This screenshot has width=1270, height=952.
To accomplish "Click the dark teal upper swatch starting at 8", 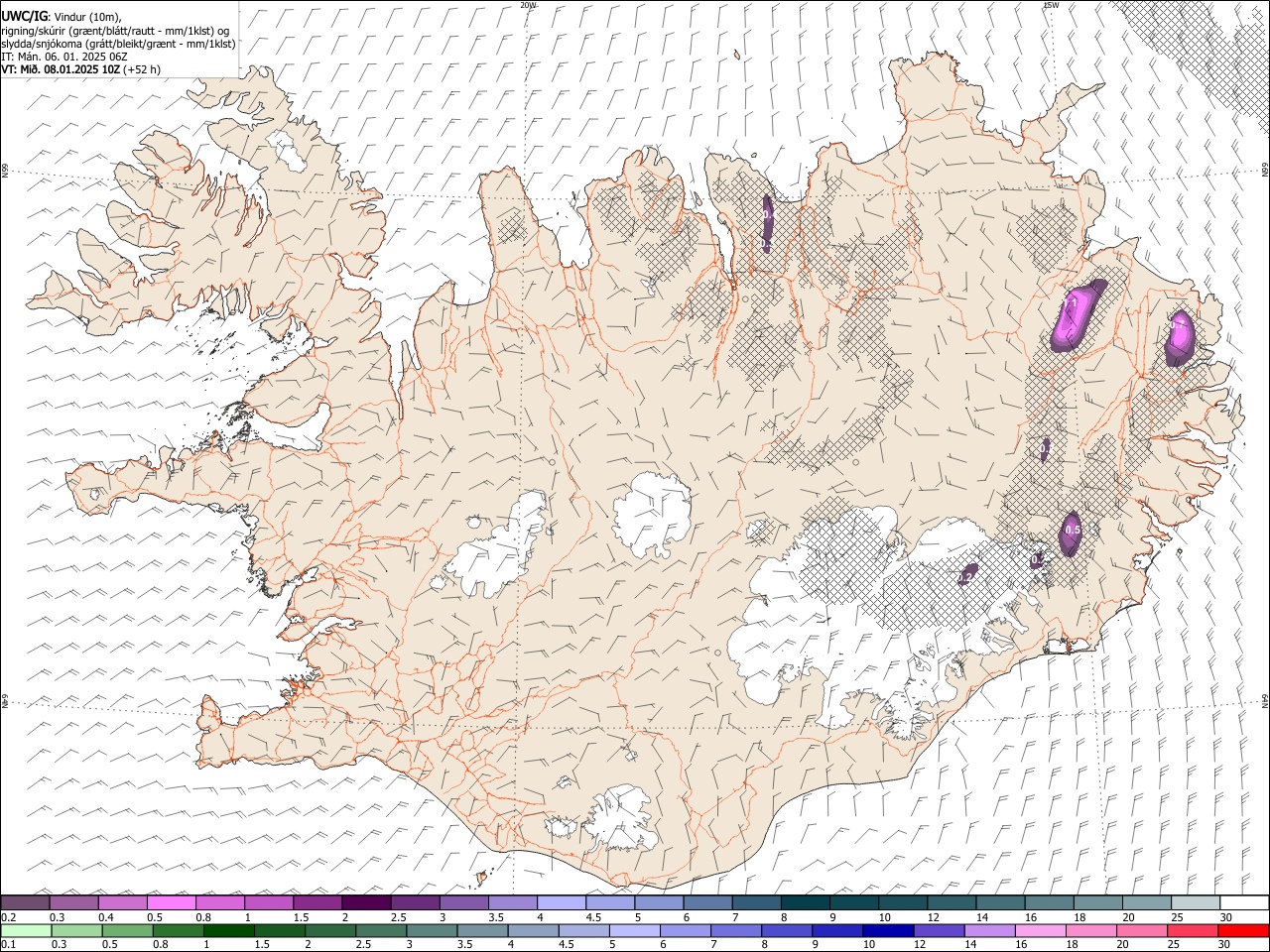I will coord(805,902).
